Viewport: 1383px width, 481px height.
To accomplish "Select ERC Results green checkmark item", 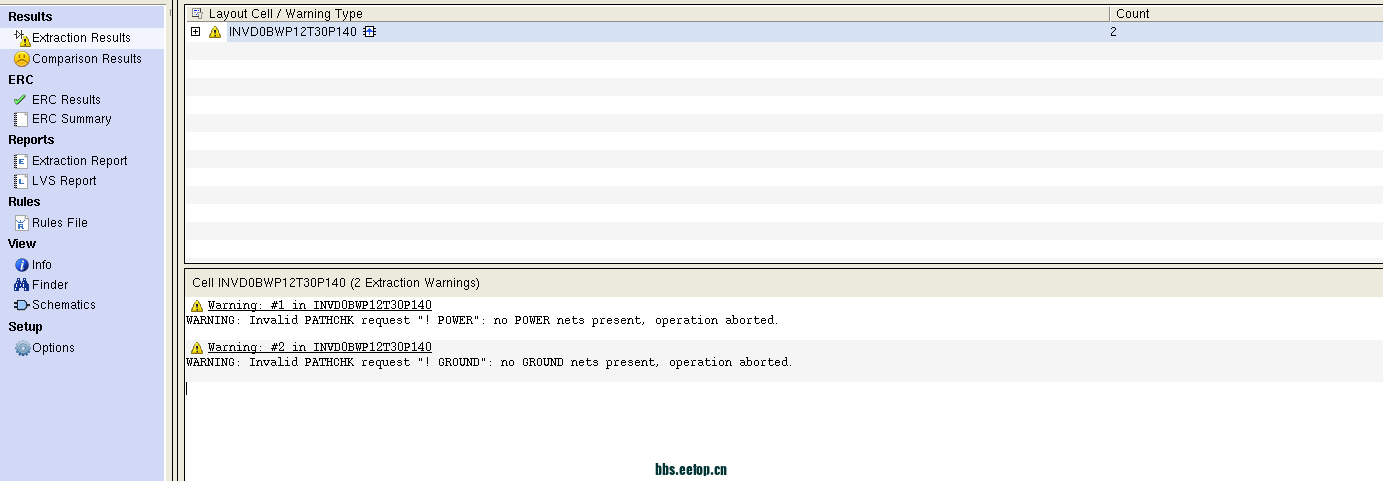I will coord(66,100).
